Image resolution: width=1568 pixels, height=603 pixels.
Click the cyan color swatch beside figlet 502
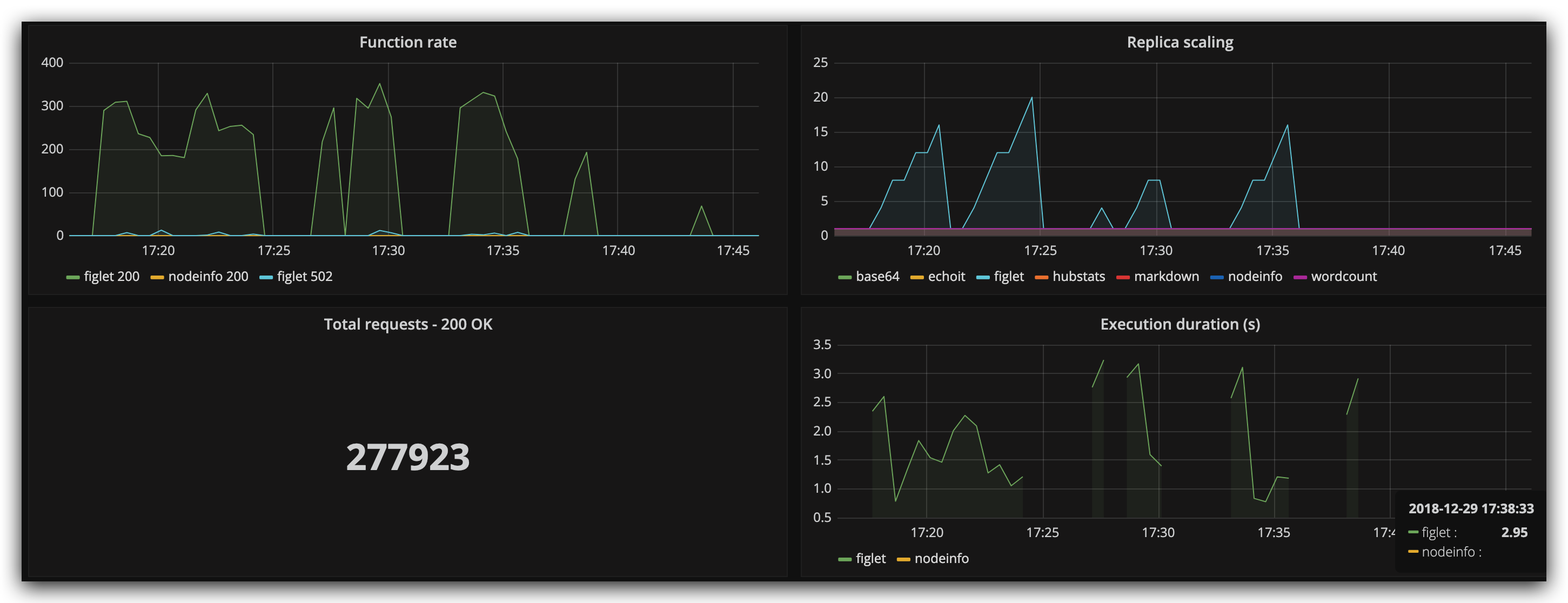point(266,278)
